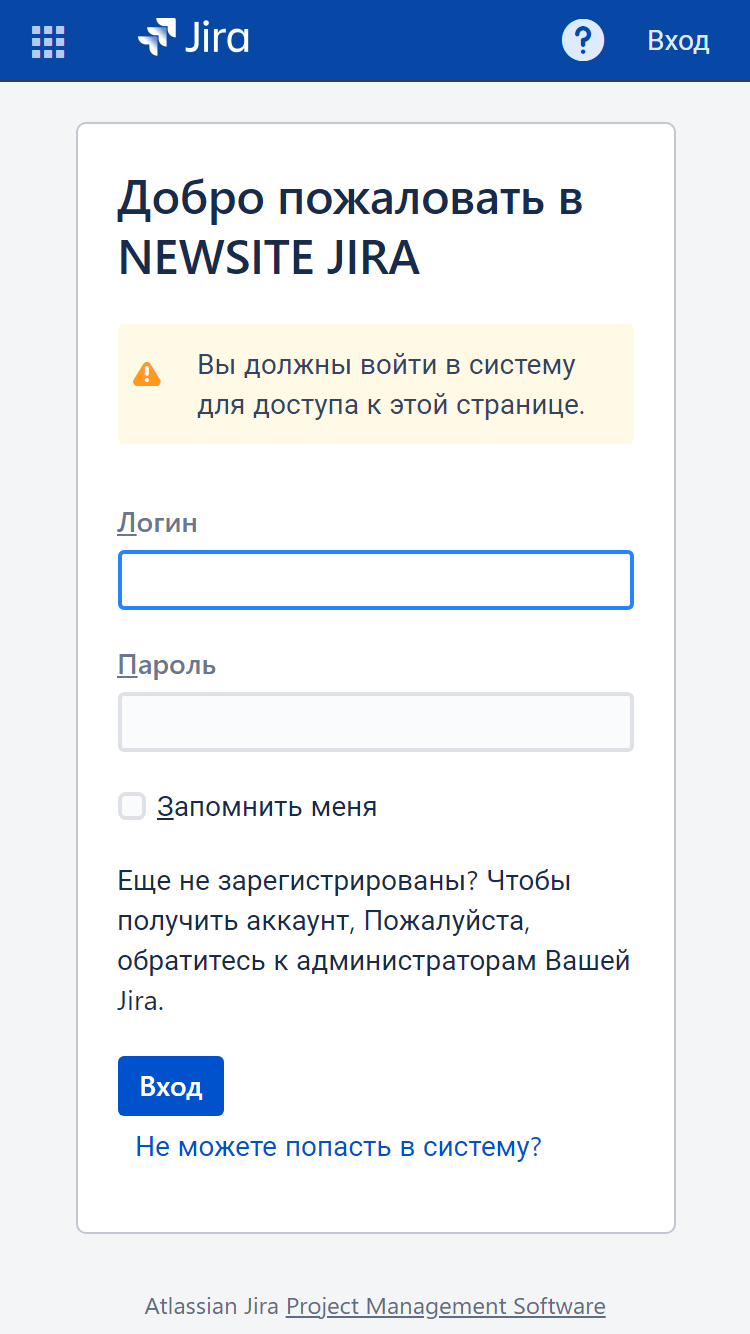
Task: Focus the Логин input field
Action: point(376,580)
